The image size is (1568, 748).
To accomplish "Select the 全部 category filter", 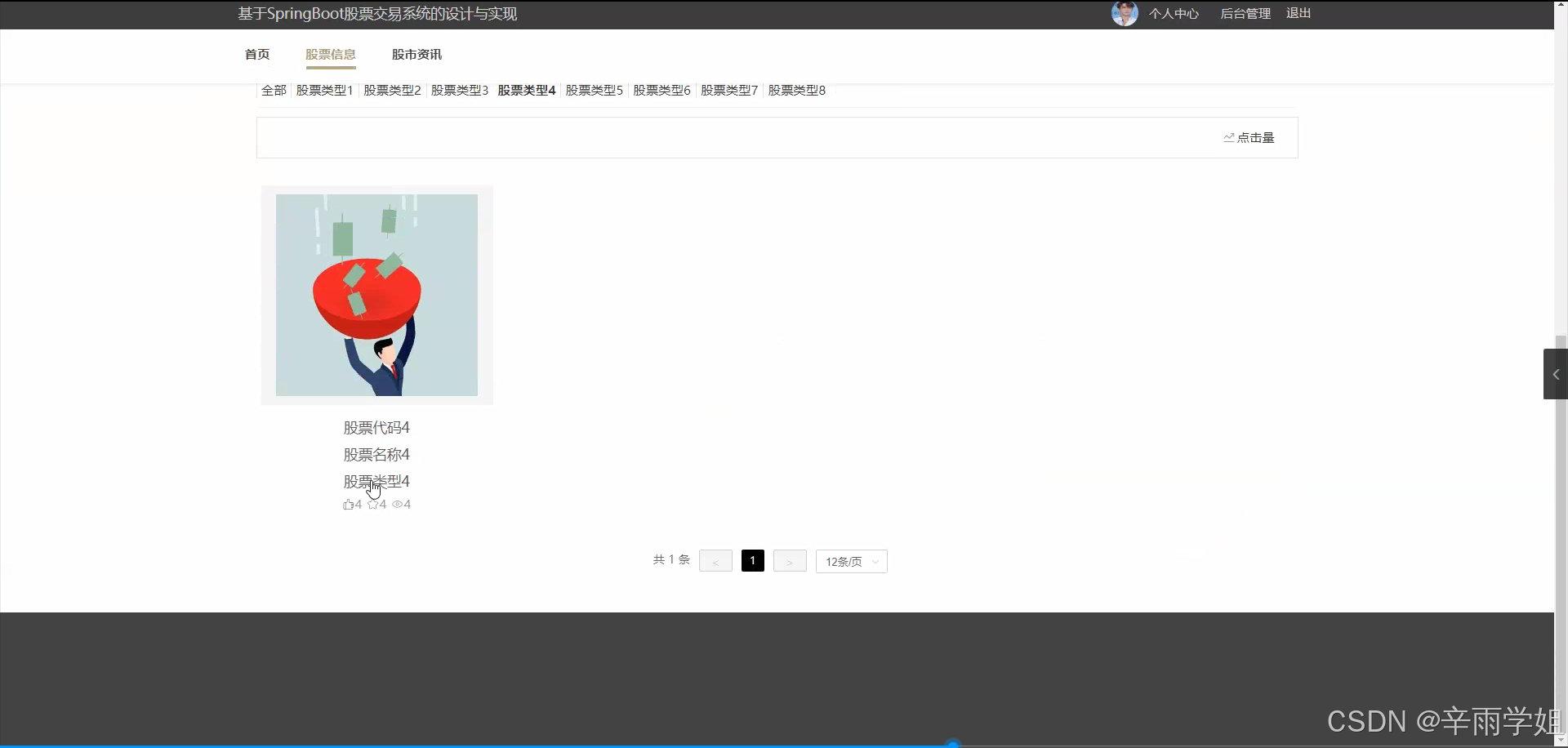I will click(x=274, y=90).
